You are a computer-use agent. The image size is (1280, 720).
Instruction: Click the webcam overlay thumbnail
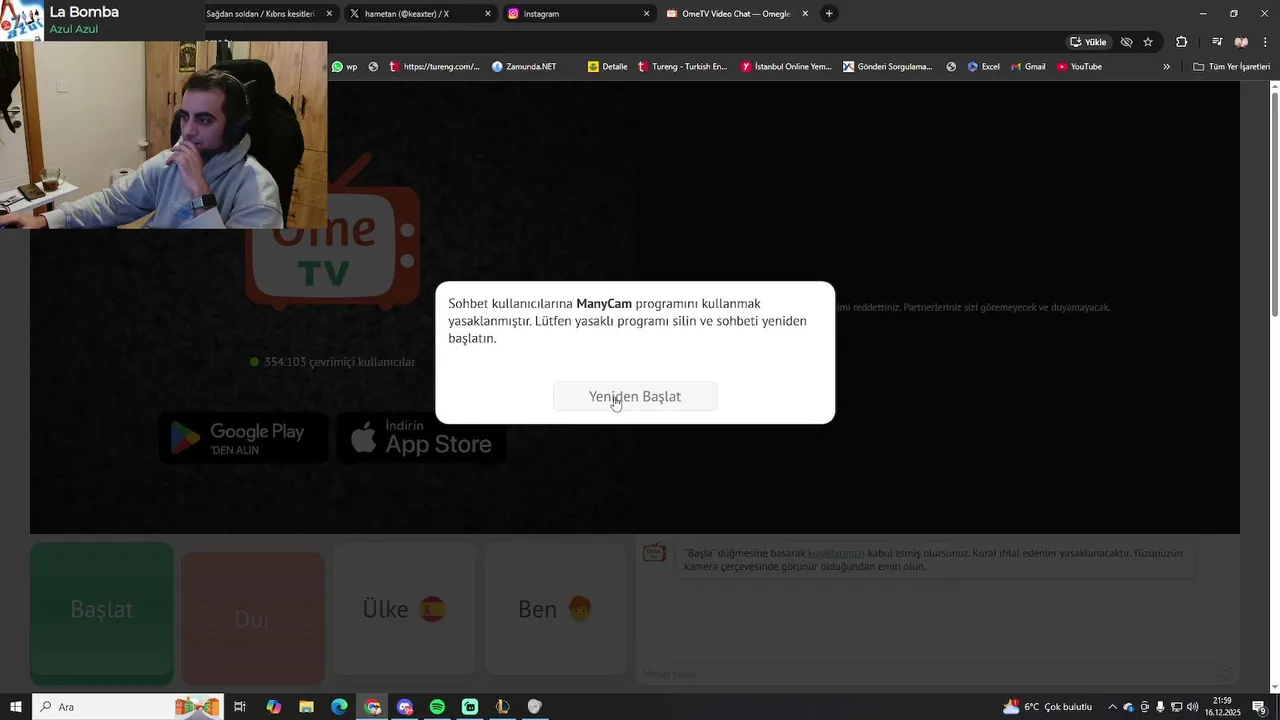click(163, 135)
